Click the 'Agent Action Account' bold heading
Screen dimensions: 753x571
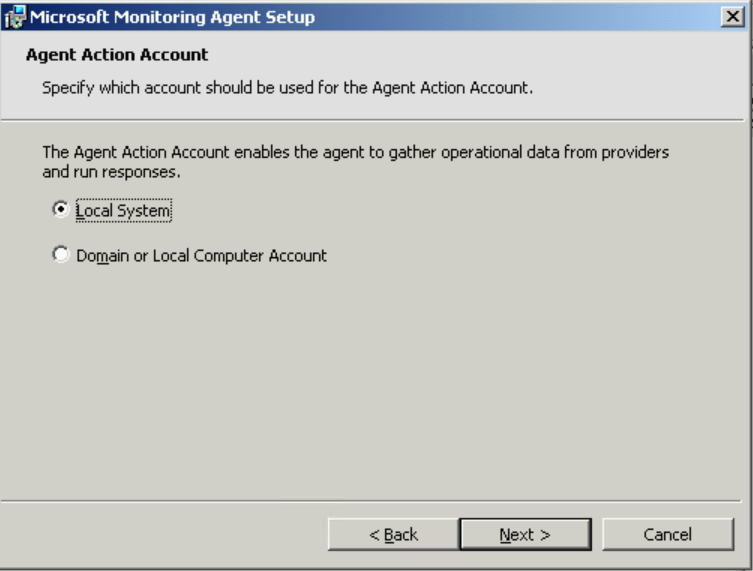point(117,55)
